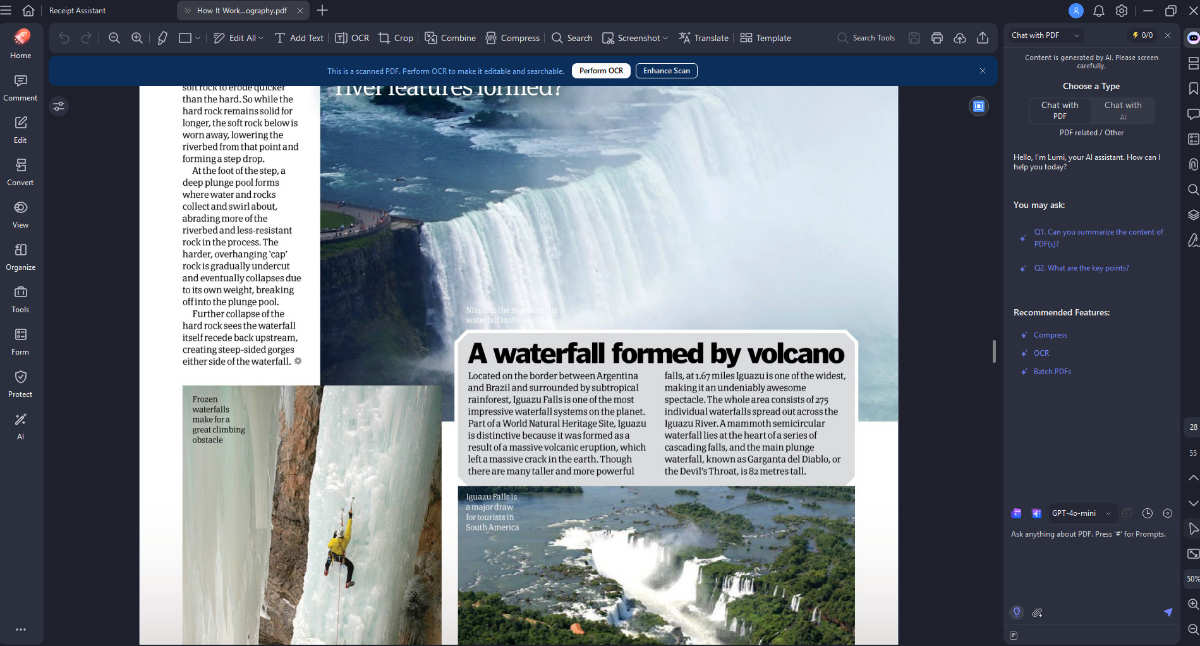Open the View sidebar tool
This screenshot has height=646, width=1200.
click(x=20, y=214)
